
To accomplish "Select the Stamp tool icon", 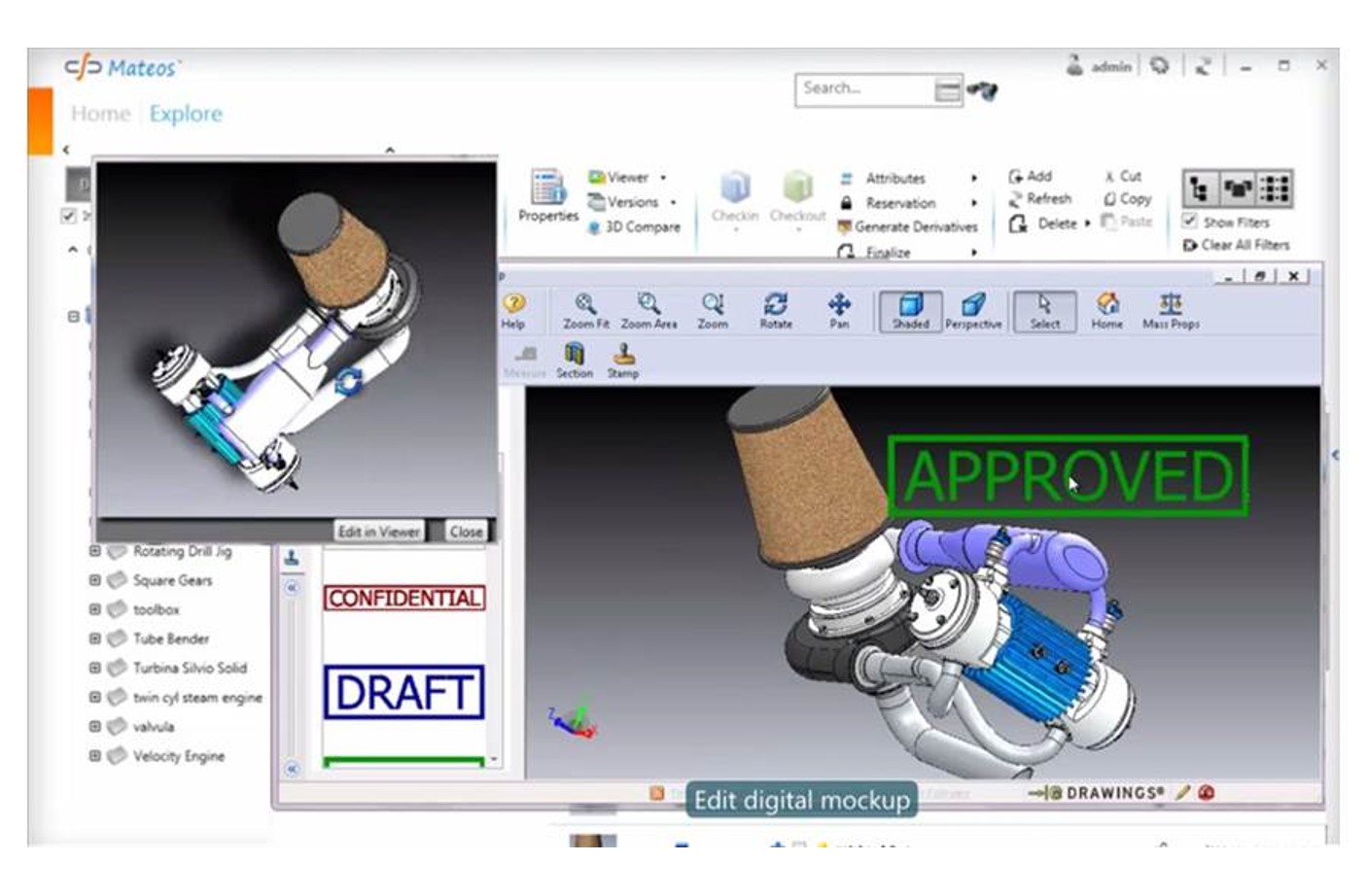I will coord(623,354).
